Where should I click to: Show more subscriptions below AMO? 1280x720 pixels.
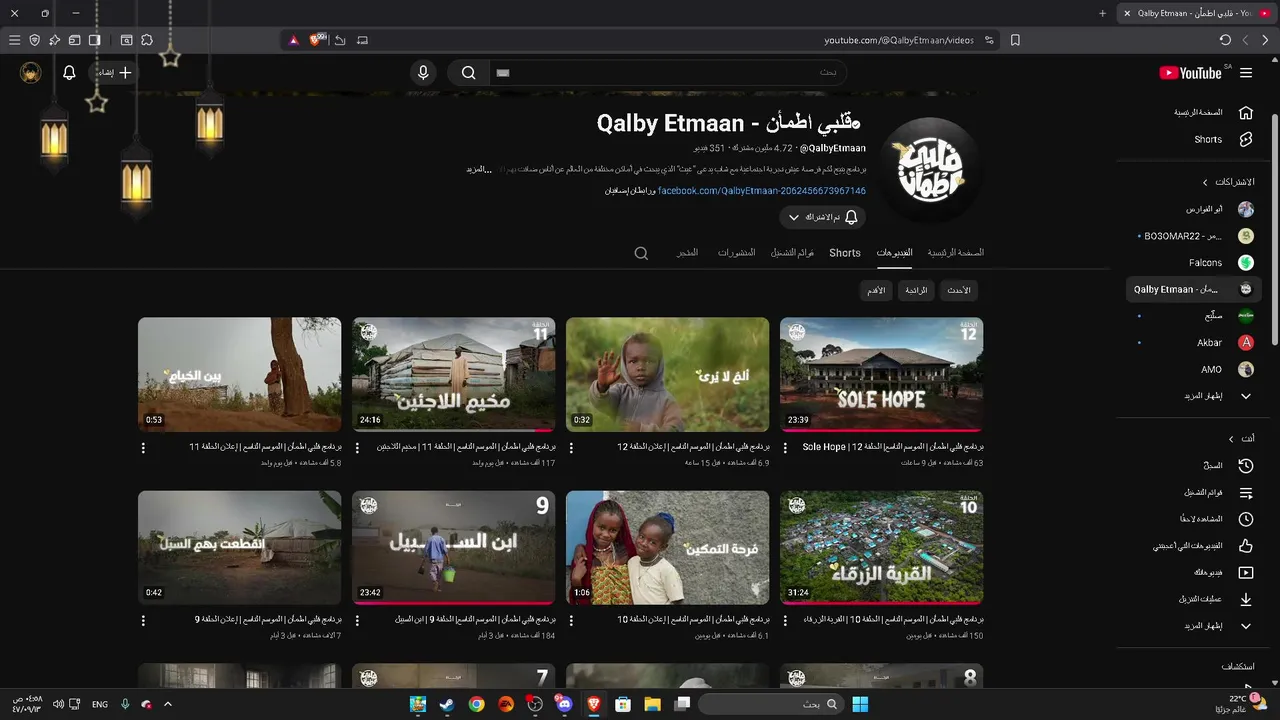coord(1196,396)
